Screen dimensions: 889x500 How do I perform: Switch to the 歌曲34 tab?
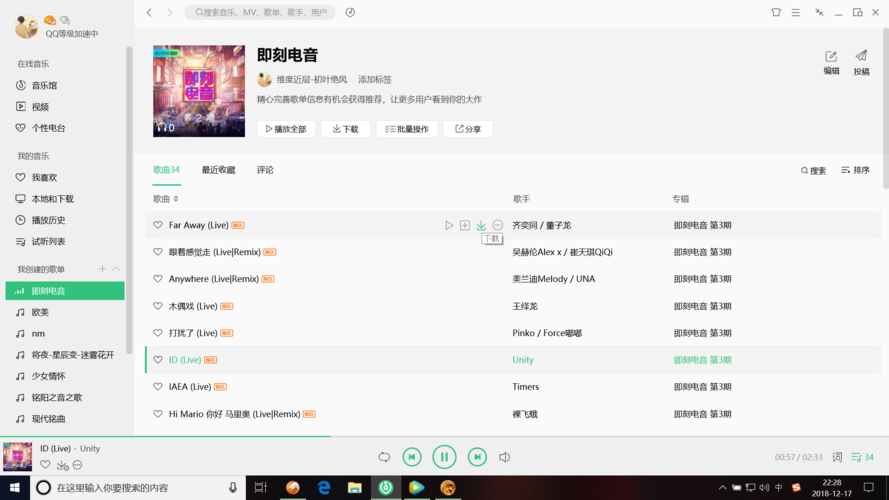point(166,170)
